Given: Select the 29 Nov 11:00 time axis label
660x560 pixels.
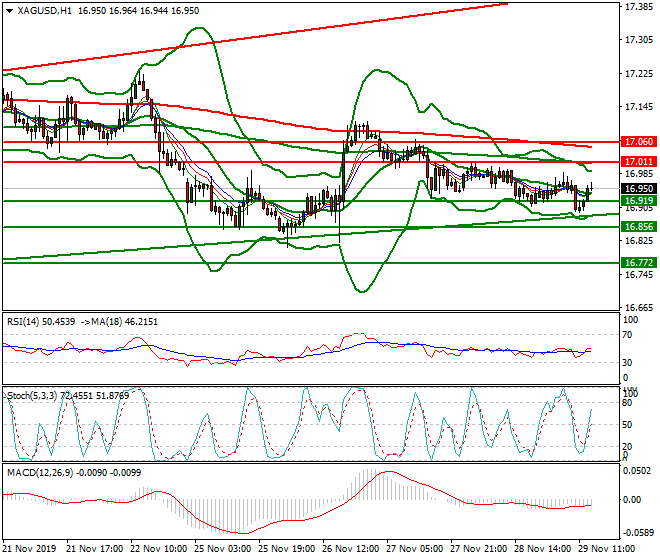Looking at the screenshot, I should click(607, 549).
